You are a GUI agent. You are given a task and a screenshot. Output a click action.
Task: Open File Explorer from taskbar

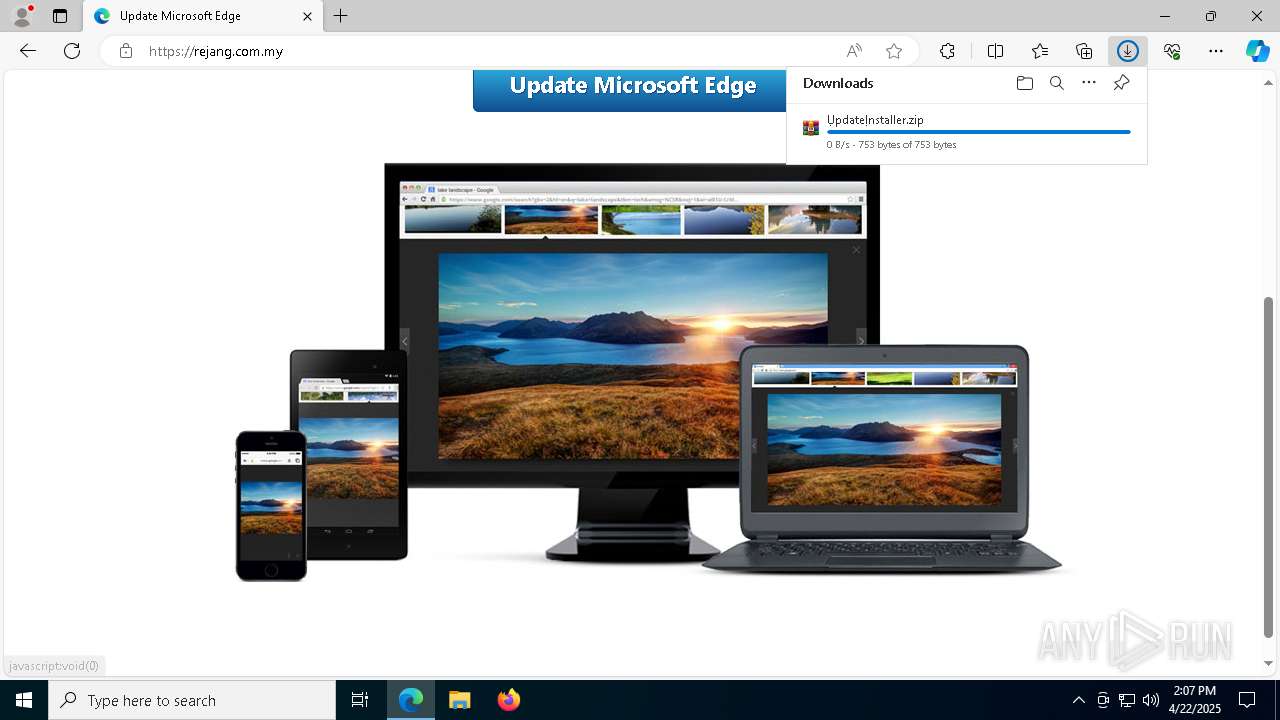(459, 700)
